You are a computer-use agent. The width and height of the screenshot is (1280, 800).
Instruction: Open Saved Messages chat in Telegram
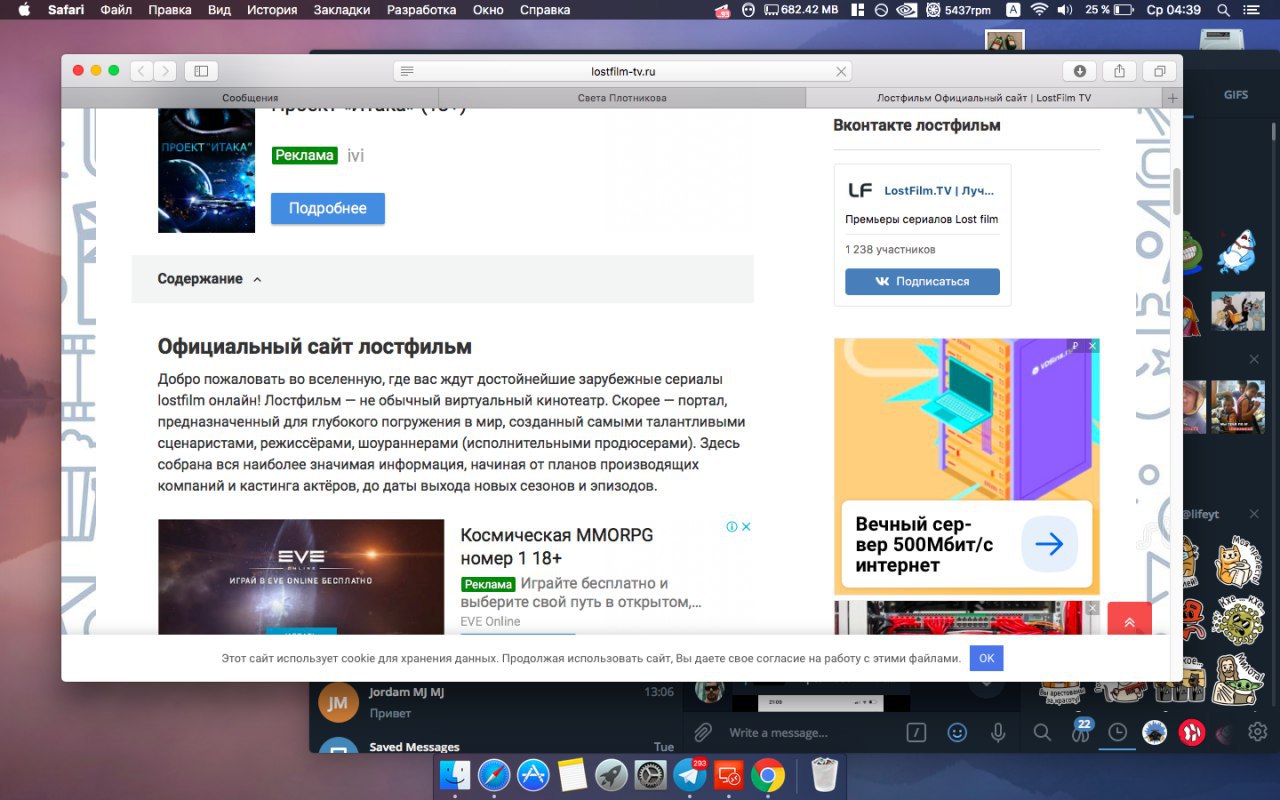point(495,746)
